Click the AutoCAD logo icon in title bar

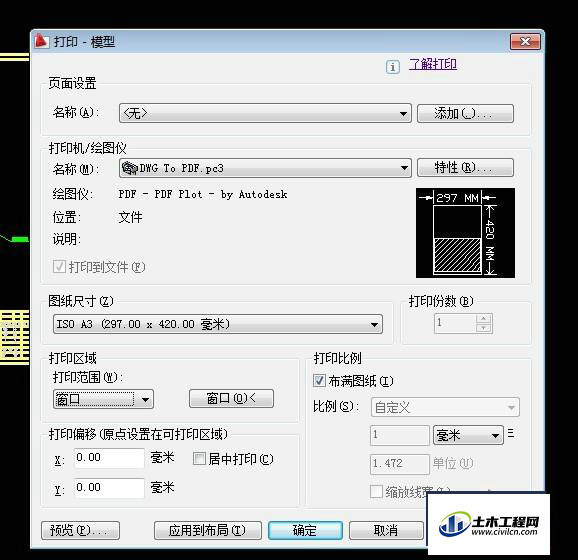41,41
